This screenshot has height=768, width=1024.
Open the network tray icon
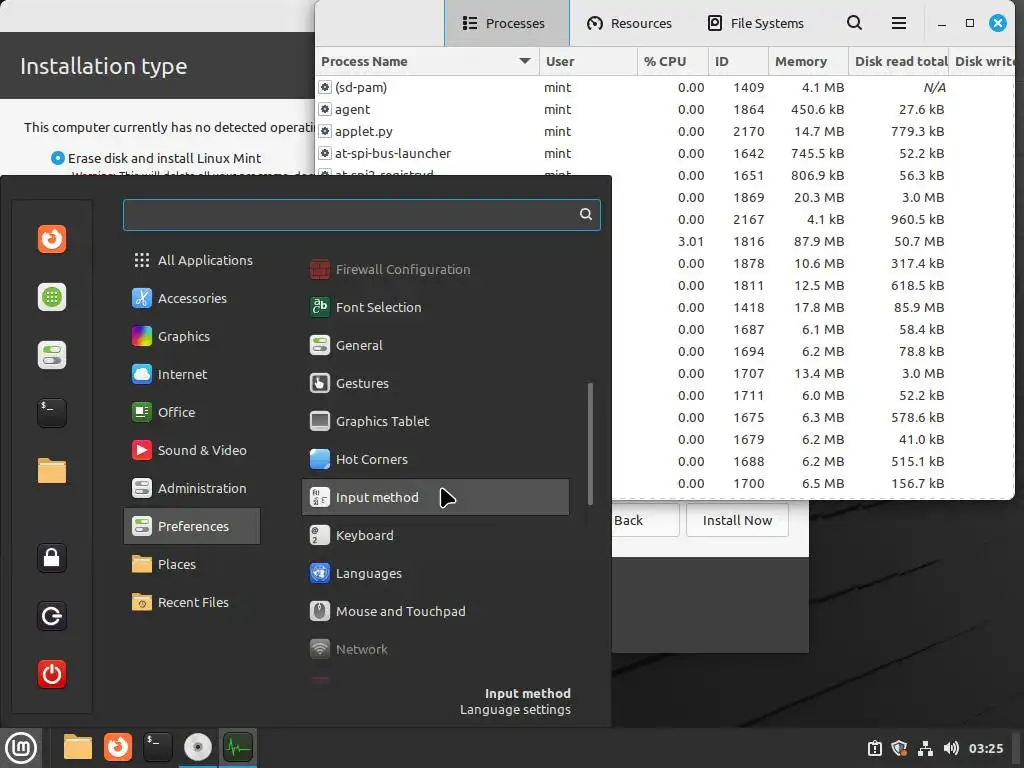[x=925, y=748]
